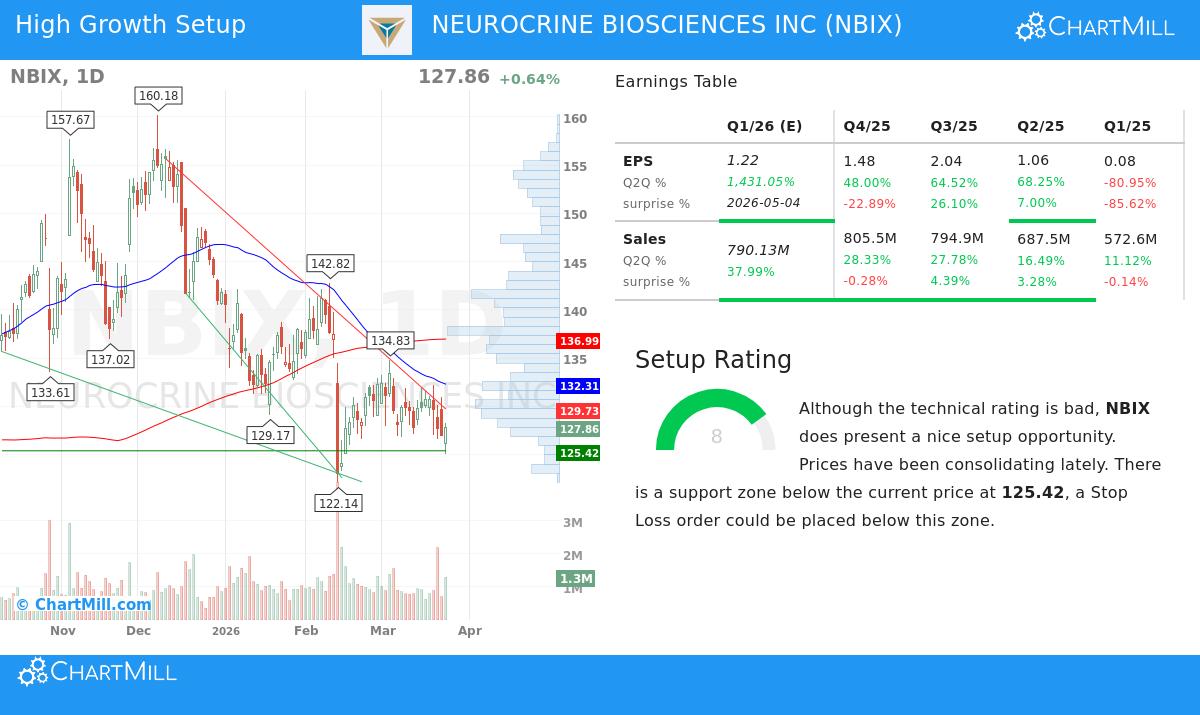Click the -85.62% EPS surprise value
This screenshot has width=1200, height=715.
(x=1130, y=204)
